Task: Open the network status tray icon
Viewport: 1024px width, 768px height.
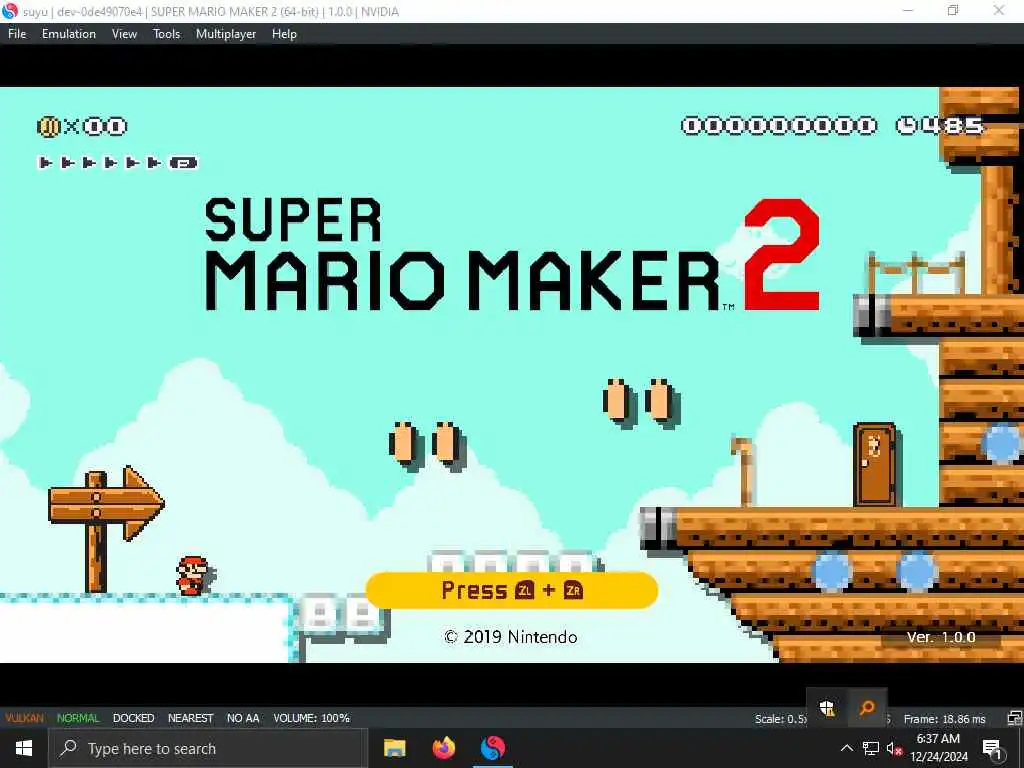Action: pos(871,748)
